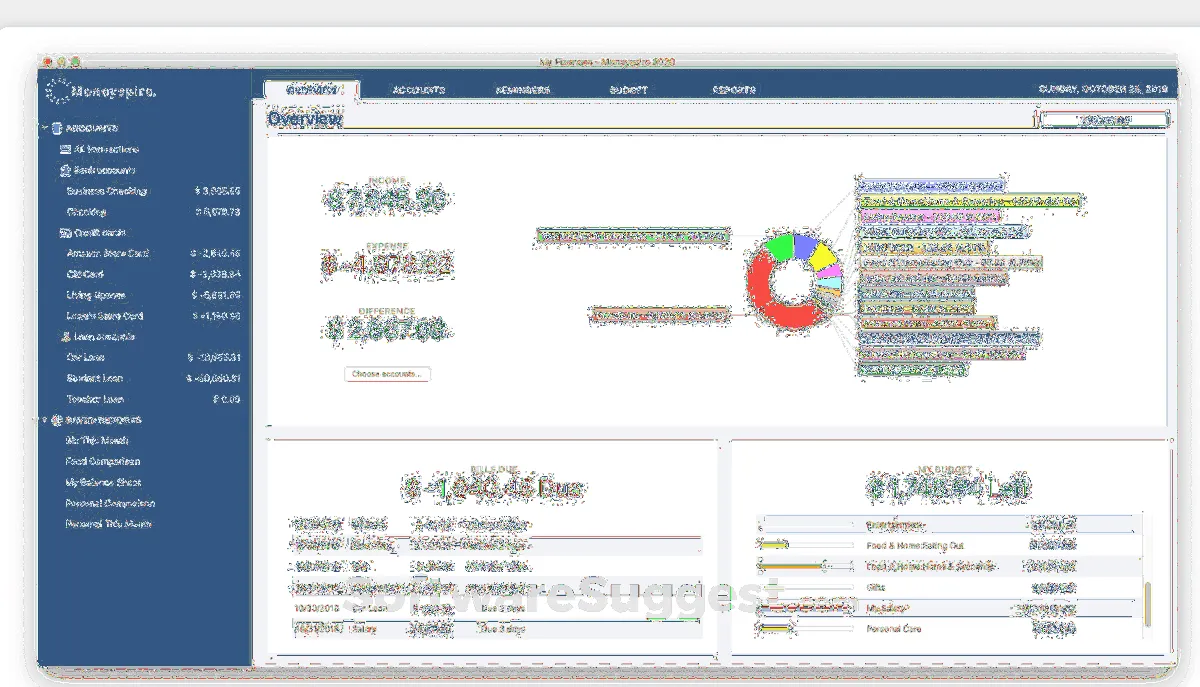The image size is (1200, 687).
Task: Click the Loan accounts group icon
Action: [x=66, y=336]
